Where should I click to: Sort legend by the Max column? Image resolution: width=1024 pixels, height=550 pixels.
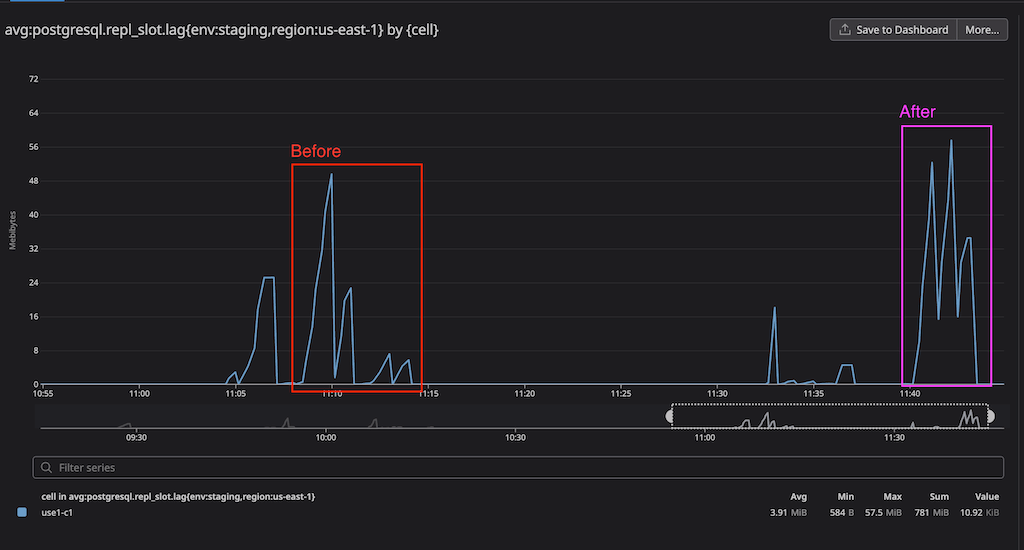892,496
